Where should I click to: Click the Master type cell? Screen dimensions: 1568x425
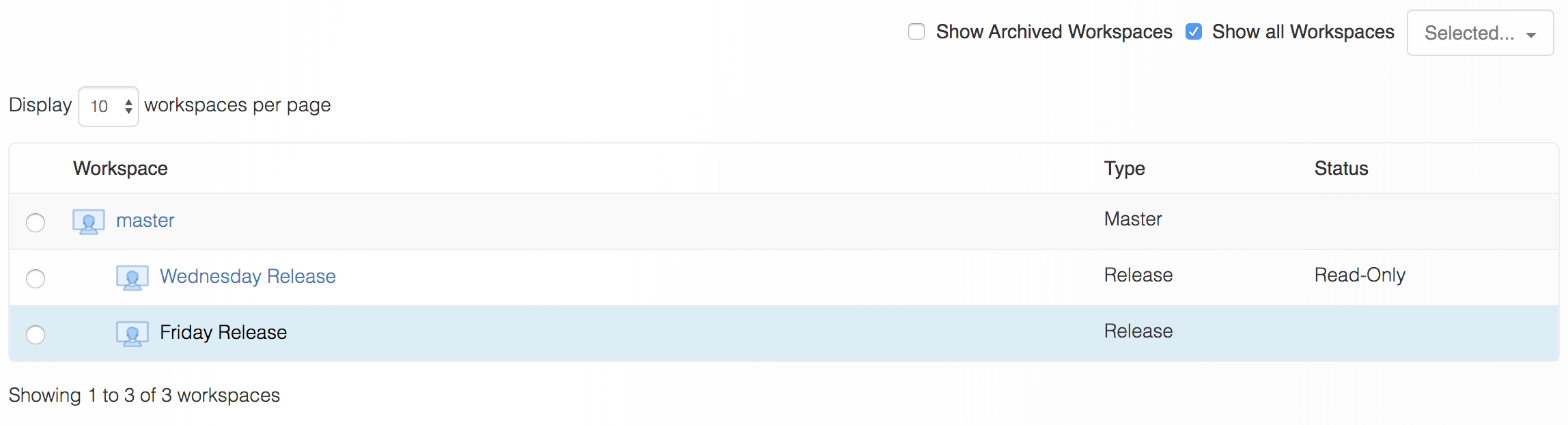pos(1133,219)
